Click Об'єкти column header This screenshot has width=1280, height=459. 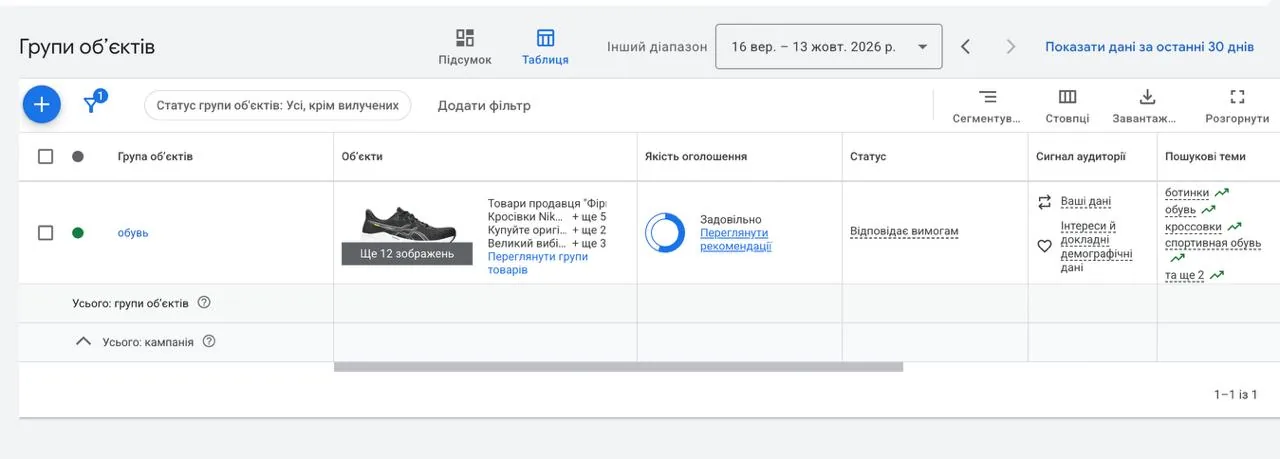(x=362, y=157)
